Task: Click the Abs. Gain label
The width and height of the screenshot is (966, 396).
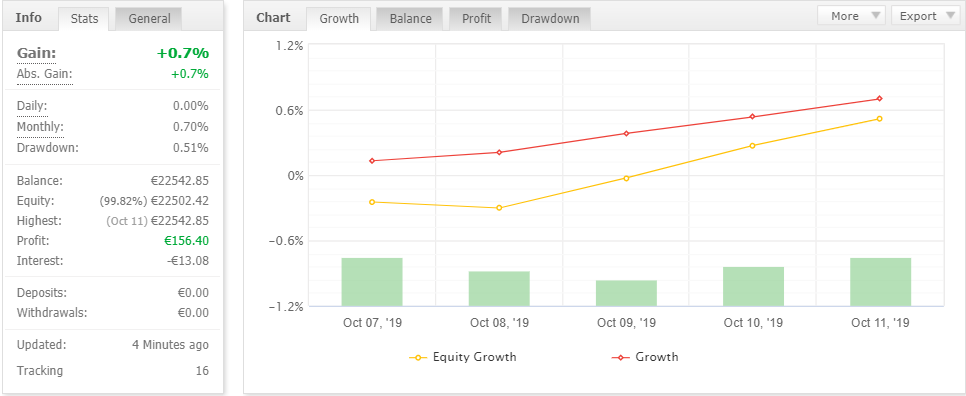Action: click(x=44, y=74)
